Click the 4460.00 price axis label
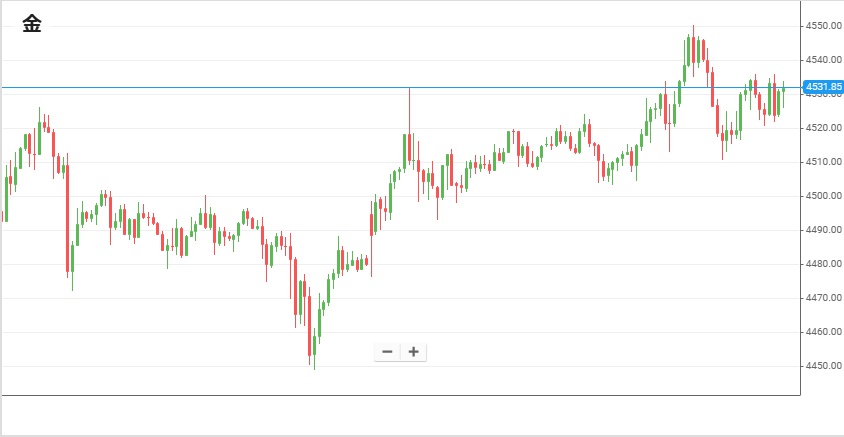 point(823,331)
